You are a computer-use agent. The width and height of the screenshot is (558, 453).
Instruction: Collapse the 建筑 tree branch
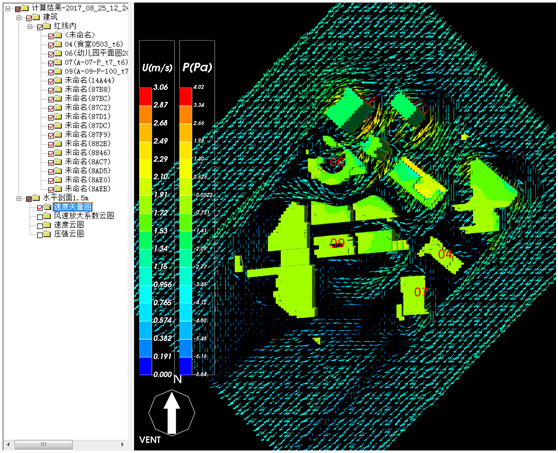pos(19,17)
